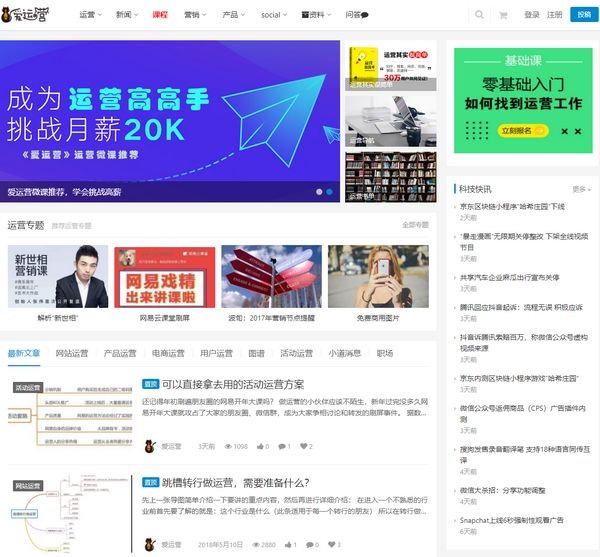The width and height of the screenshot is (600, 557).
Task: Favorite the 活动运营方案 article heart icon
Action: (304, 446)
